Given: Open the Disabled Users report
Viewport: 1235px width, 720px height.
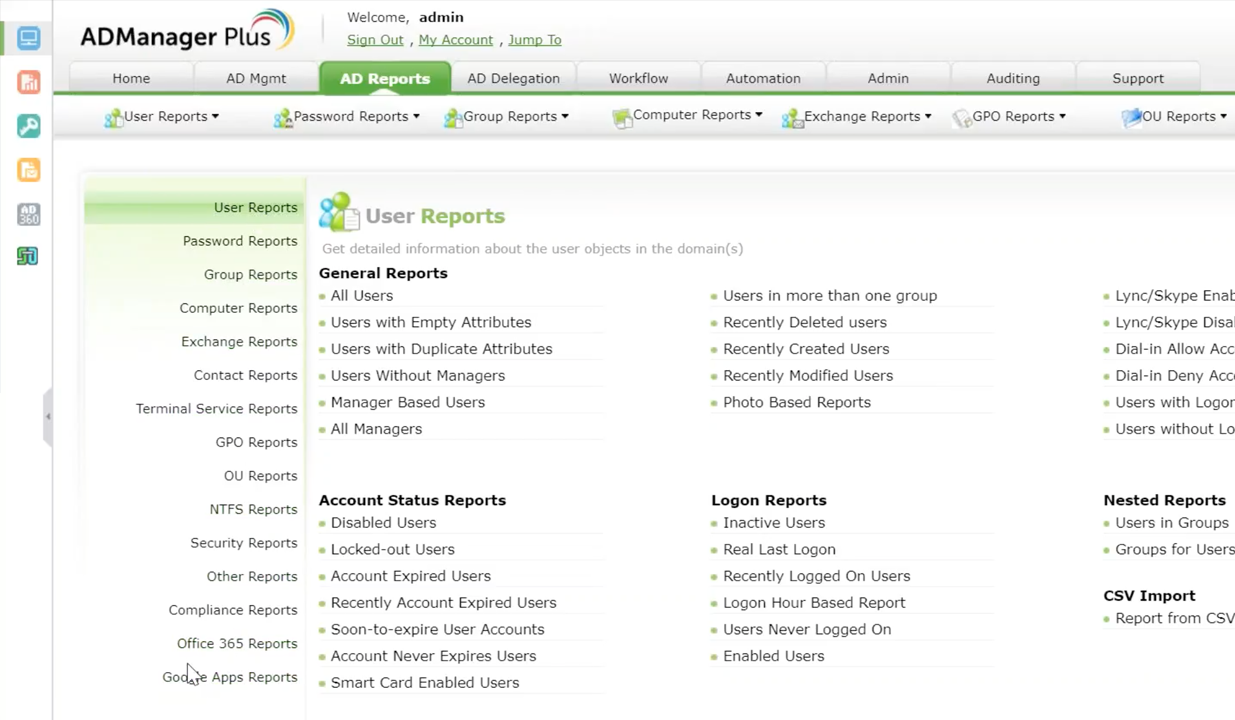Looking at the screenshot, I should pyautogui.click(x=383, y=523).
